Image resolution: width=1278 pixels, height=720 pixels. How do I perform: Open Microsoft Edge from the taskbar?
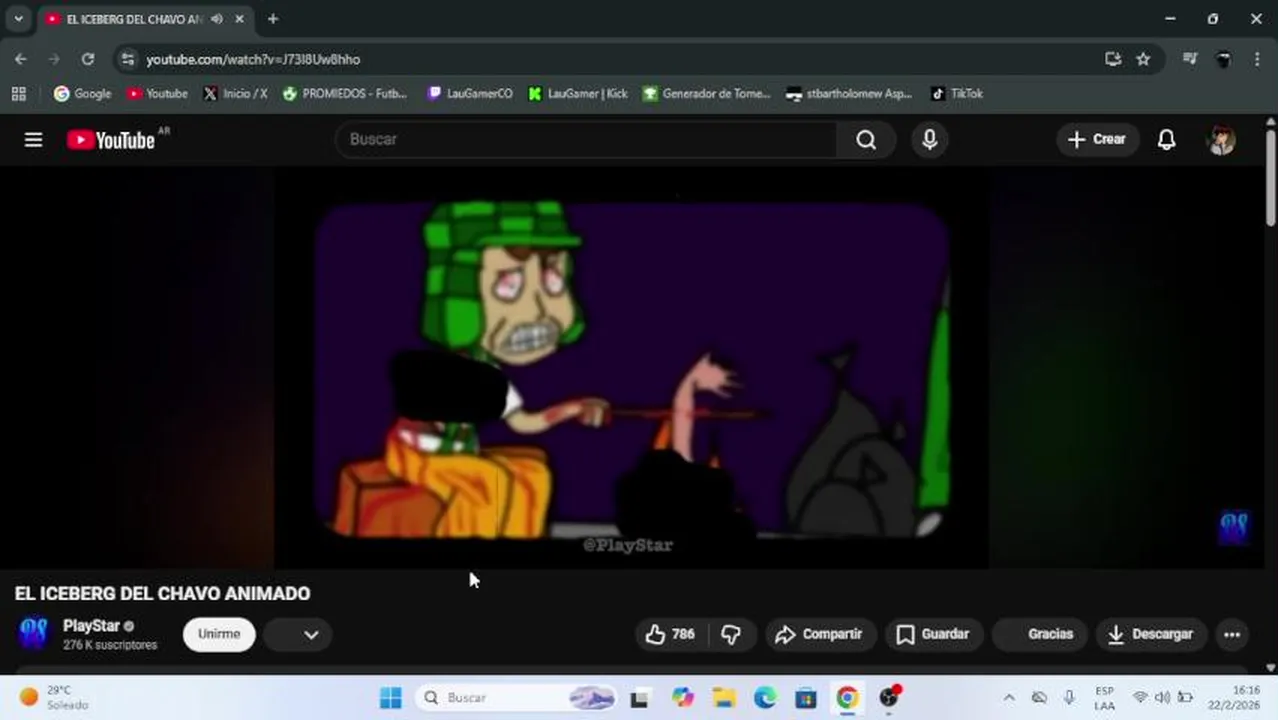[x=765, y=698]
